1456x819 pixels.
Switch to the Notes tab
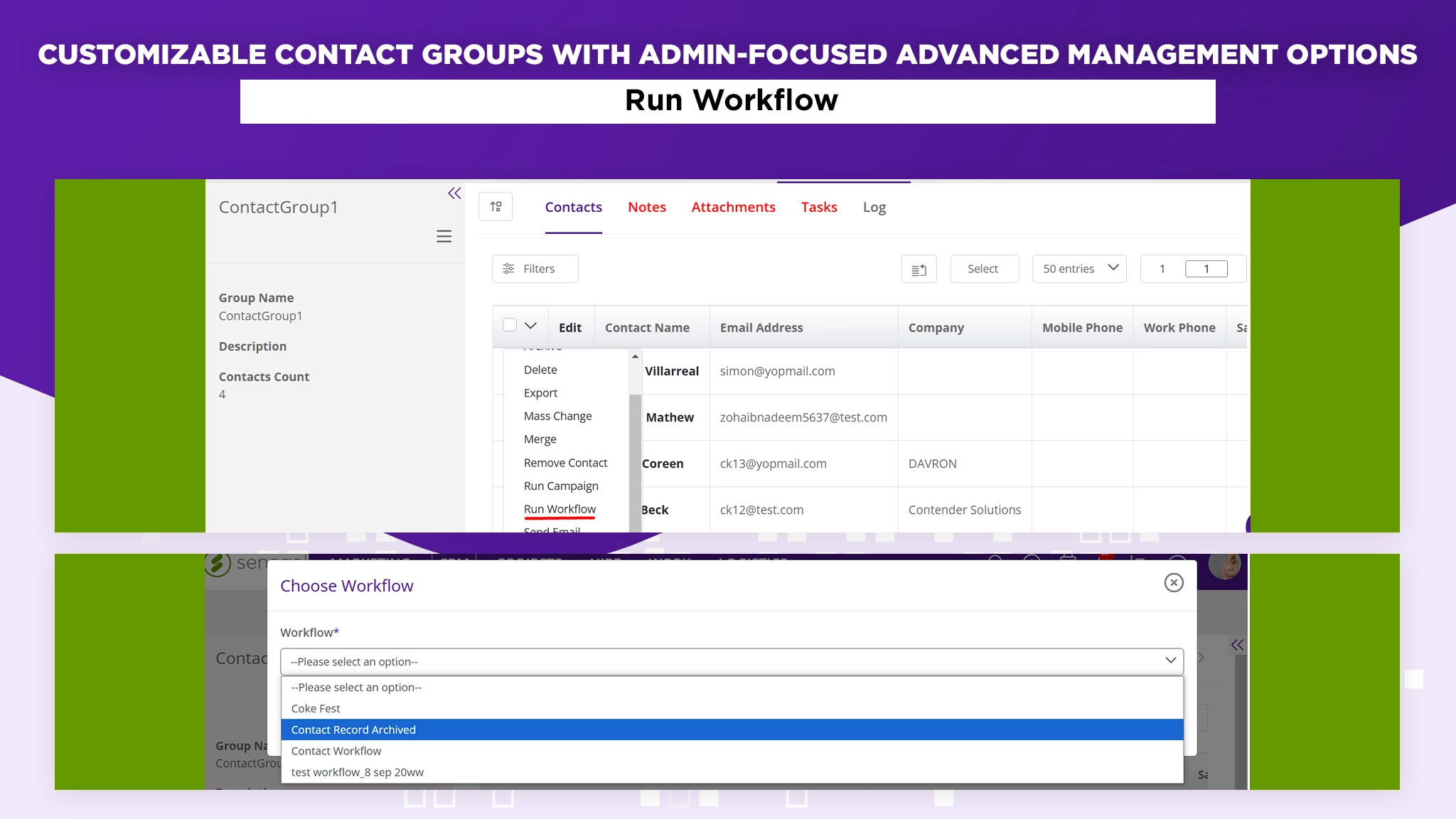[x=647, y=207]
